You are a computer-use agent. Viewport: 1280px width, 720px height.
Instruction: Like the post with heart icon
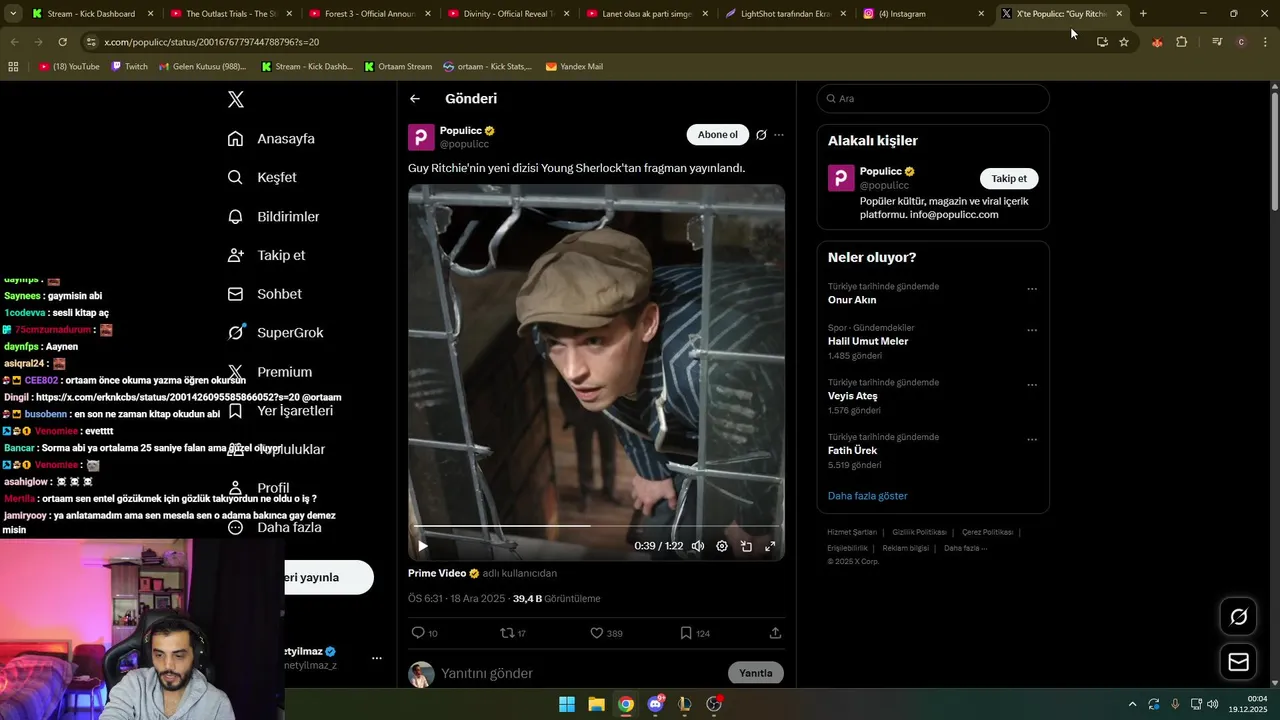(597, 633)
